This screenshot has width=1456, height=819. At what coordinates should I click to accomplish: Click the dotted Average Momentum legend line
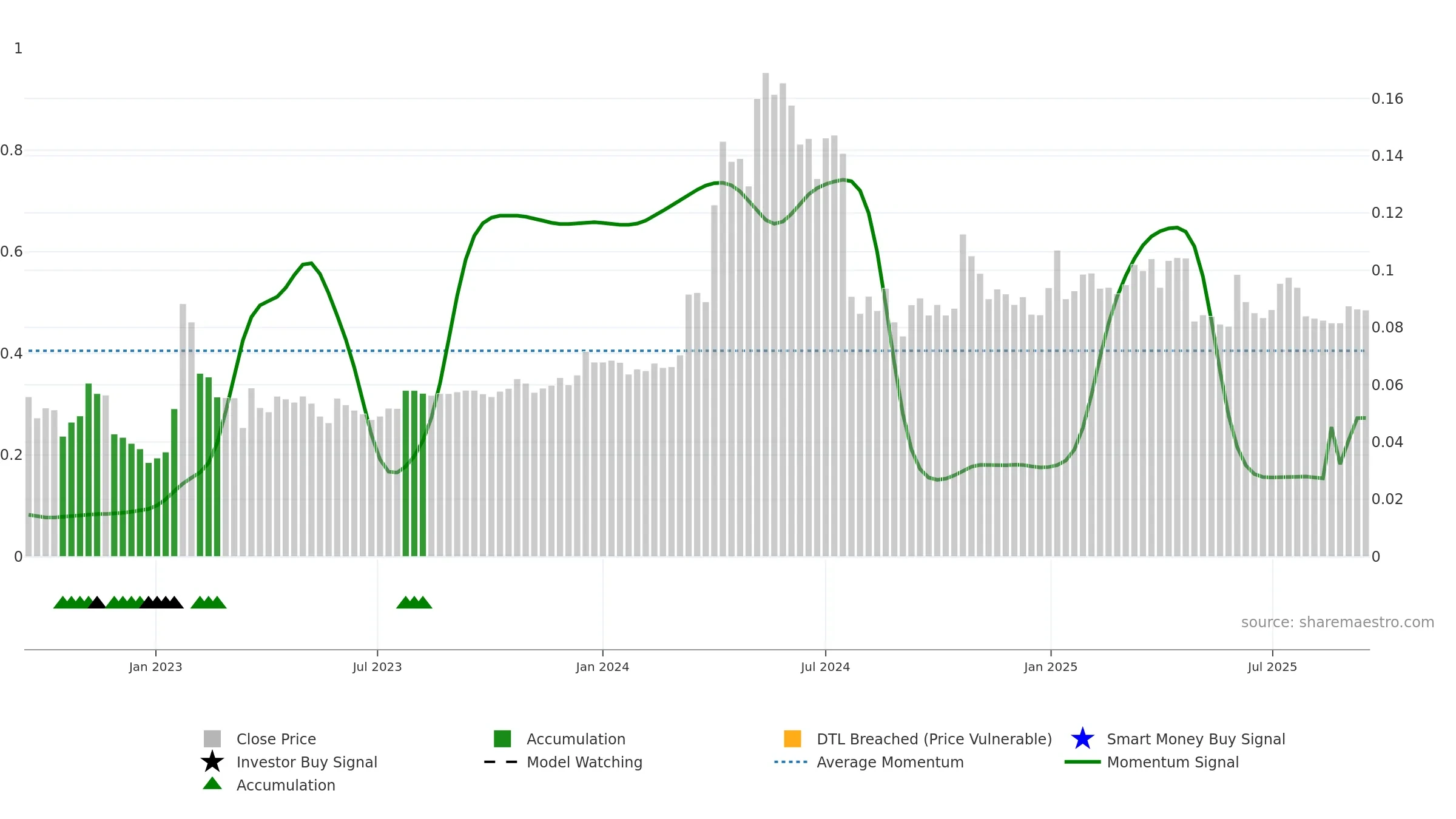click(x=791, y=761)
